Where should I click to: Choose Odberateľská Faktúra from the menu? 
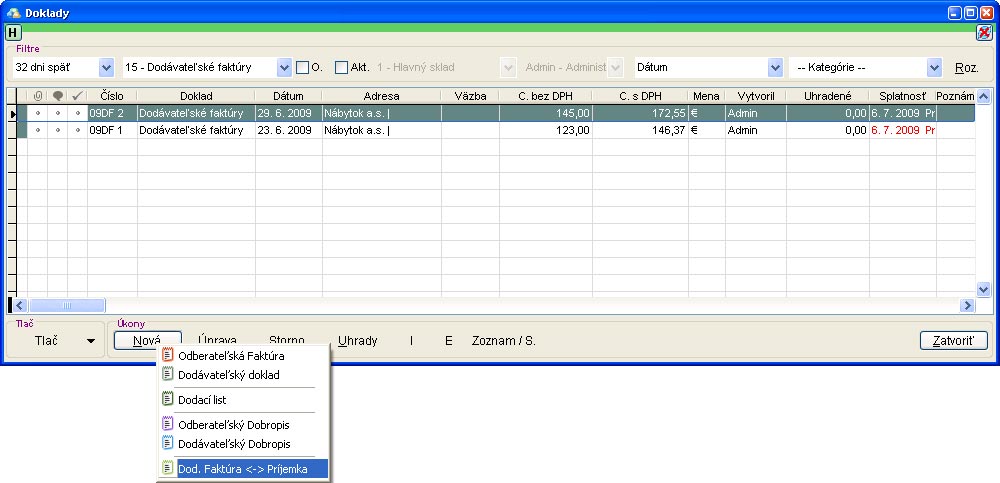[x=231, y=356]
